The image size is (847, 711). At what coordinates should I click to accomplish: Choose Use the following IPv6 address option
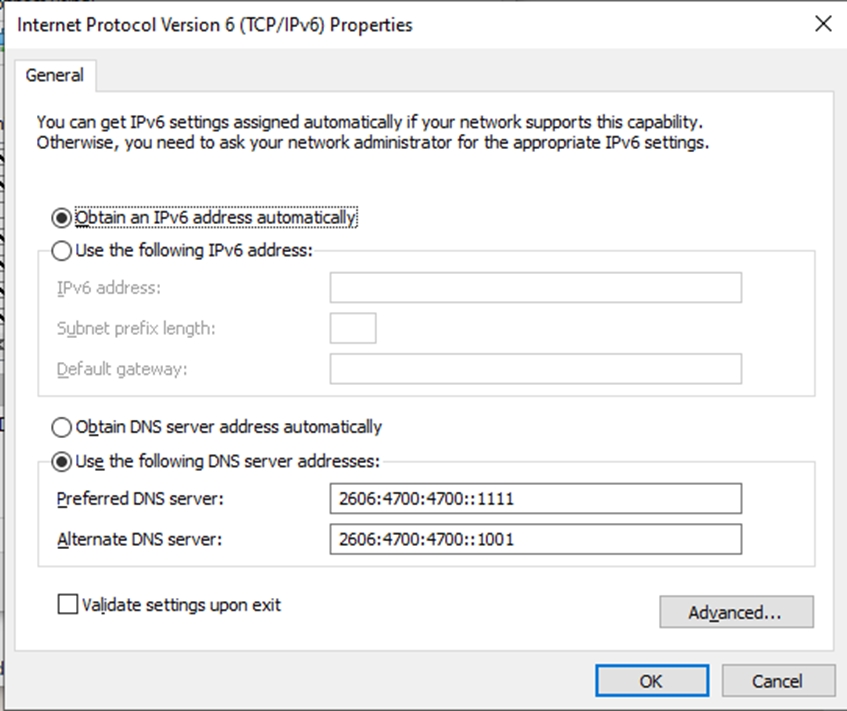click(x=62, y=250)
